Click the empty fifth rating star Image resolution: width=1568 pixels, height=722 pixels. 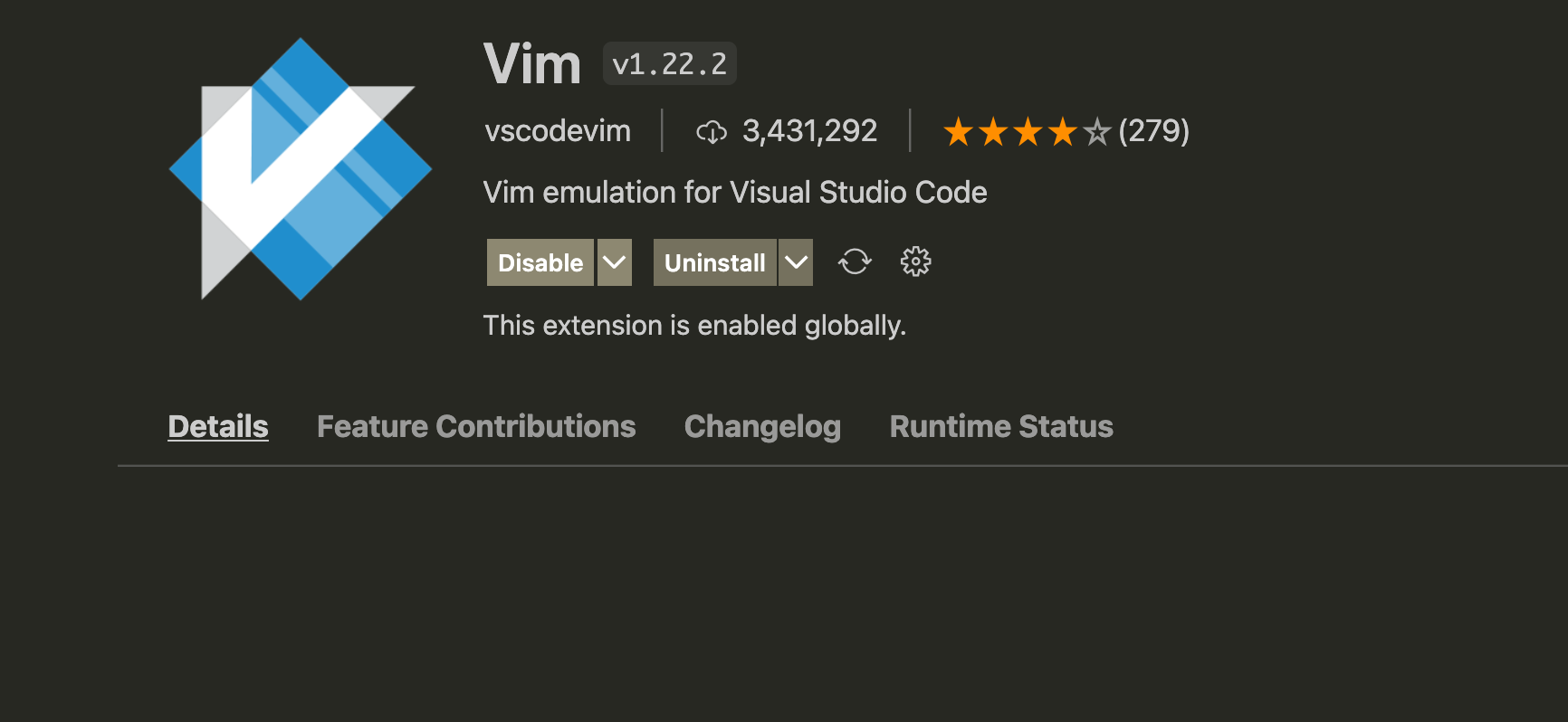coord(1097,132)
